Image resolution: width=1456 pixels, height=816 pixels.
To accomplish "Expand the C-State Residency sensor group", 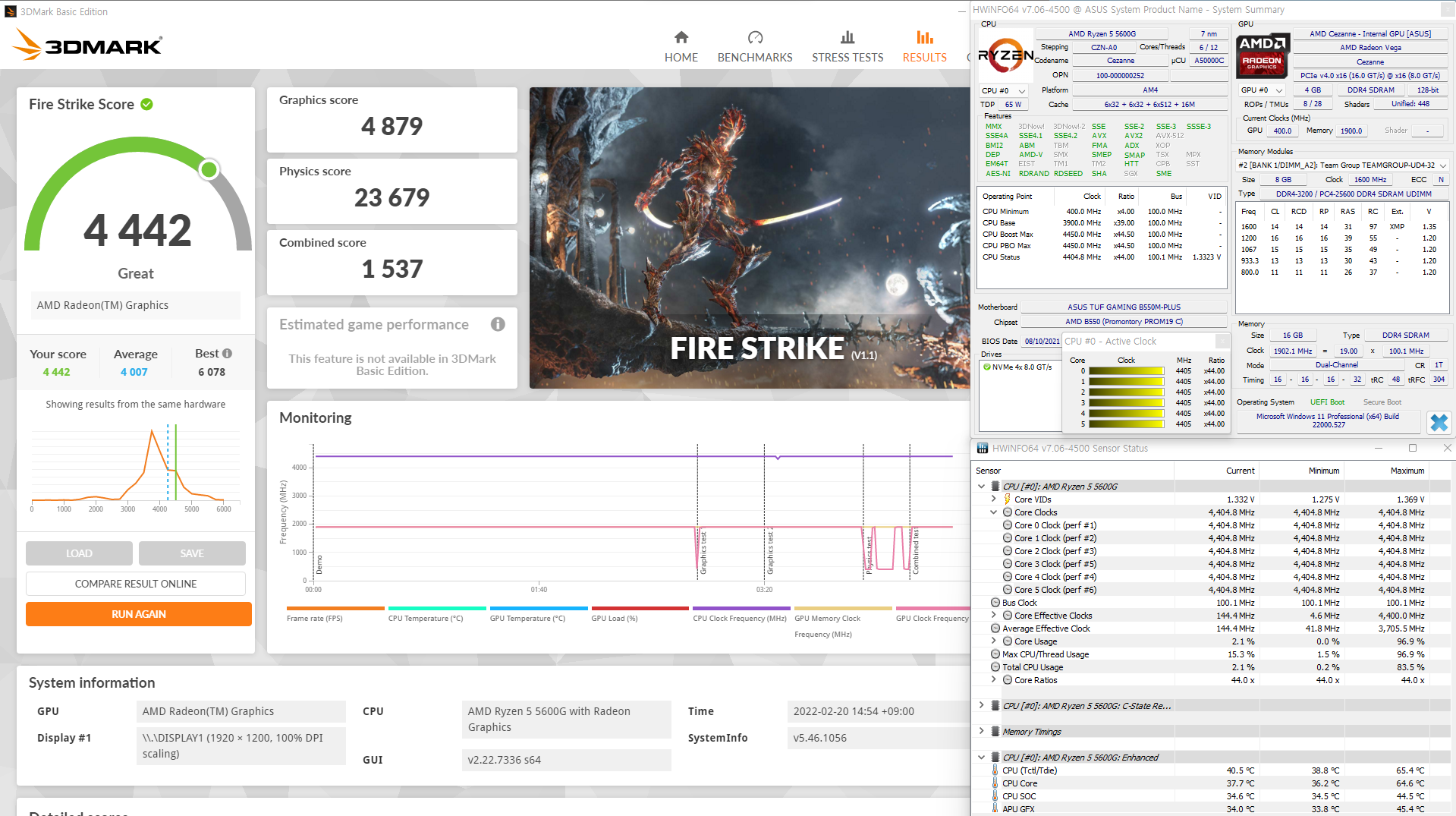I will click(x=982, y=706).
